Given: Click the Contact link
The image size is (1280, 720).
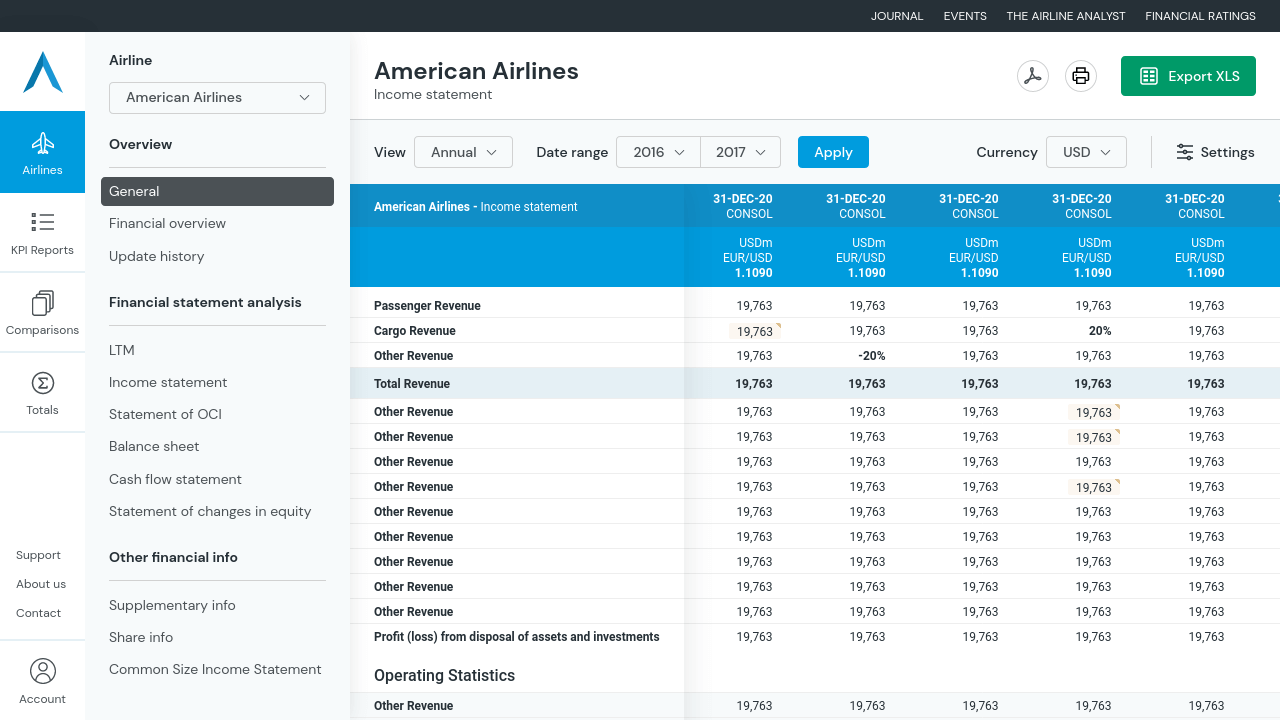Looking at the screenshot, I should click(38, 613).
